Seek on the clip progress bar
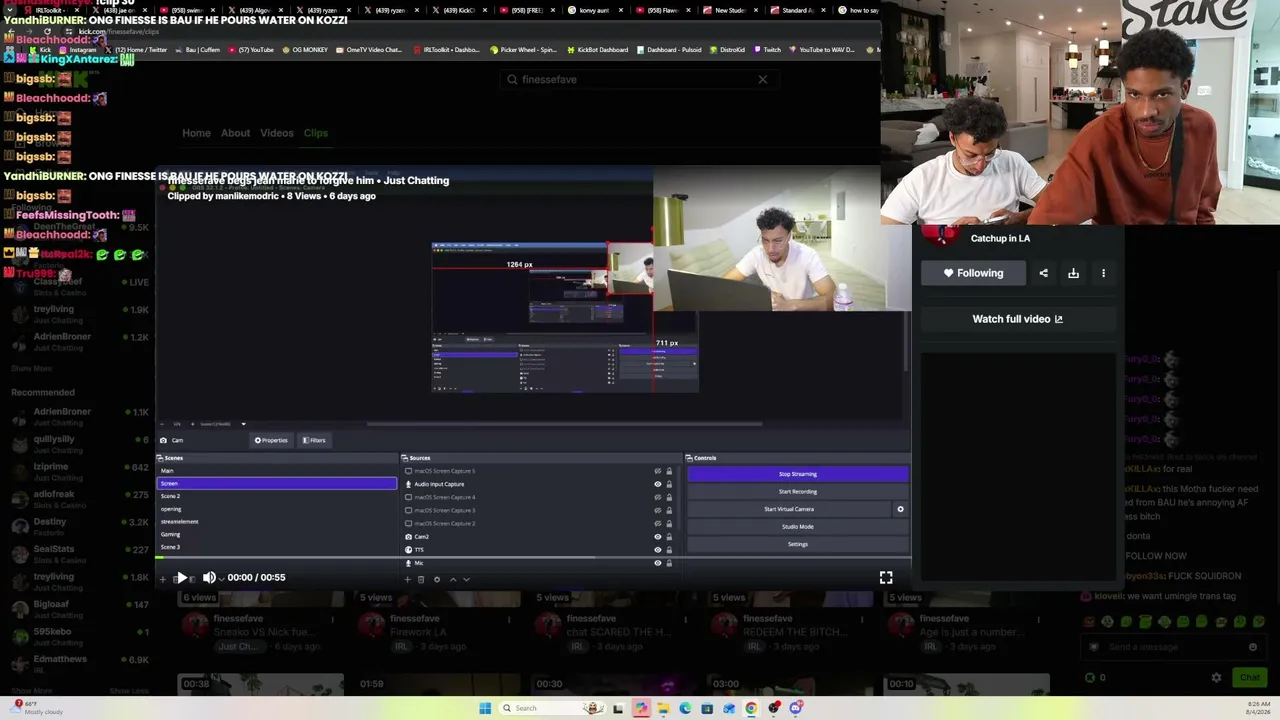The height and width of the screenshot is (720, 1280). pyautogui.click(x=533, y=559)
